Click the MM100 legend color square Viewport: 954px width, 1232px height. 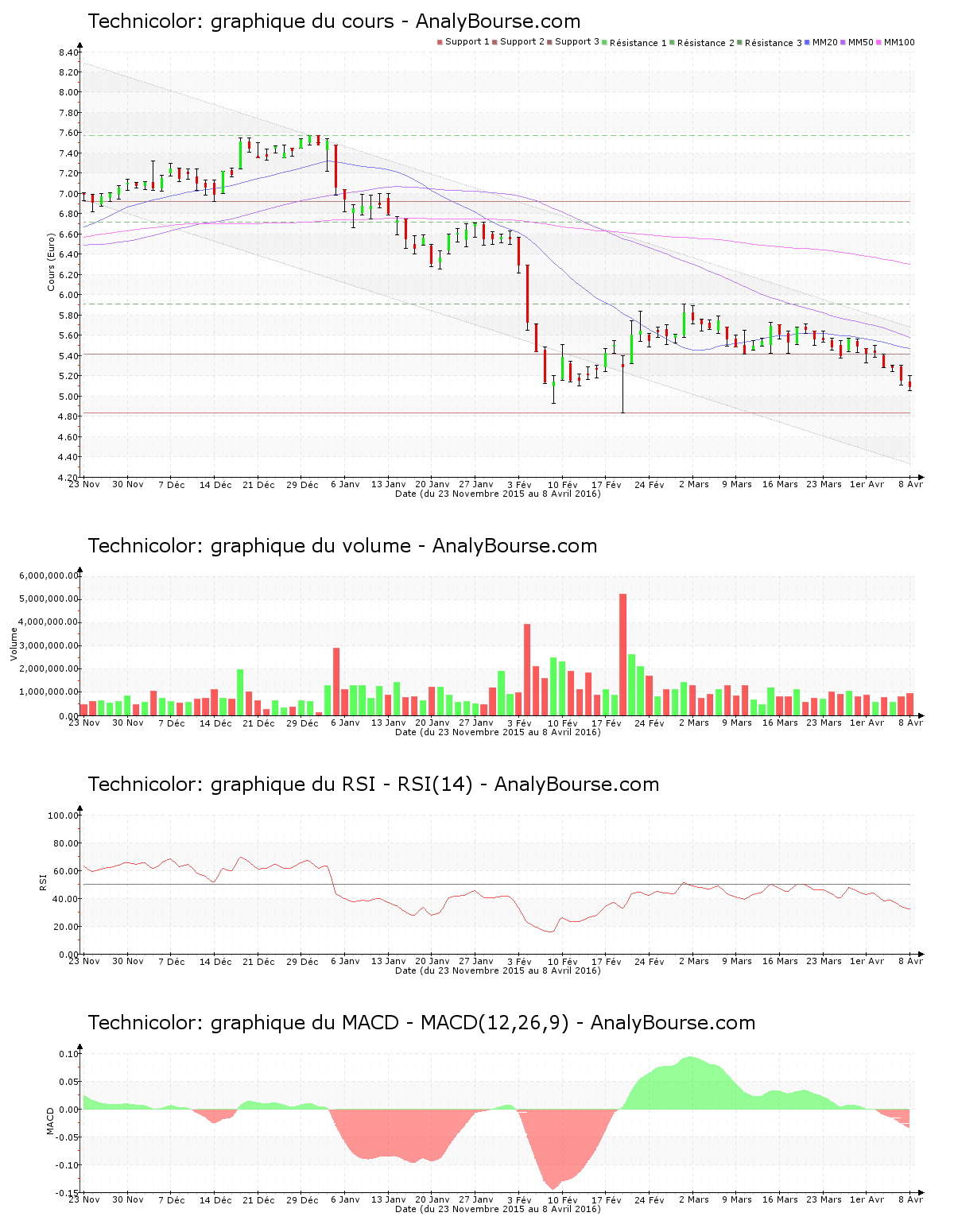point(879,42)
